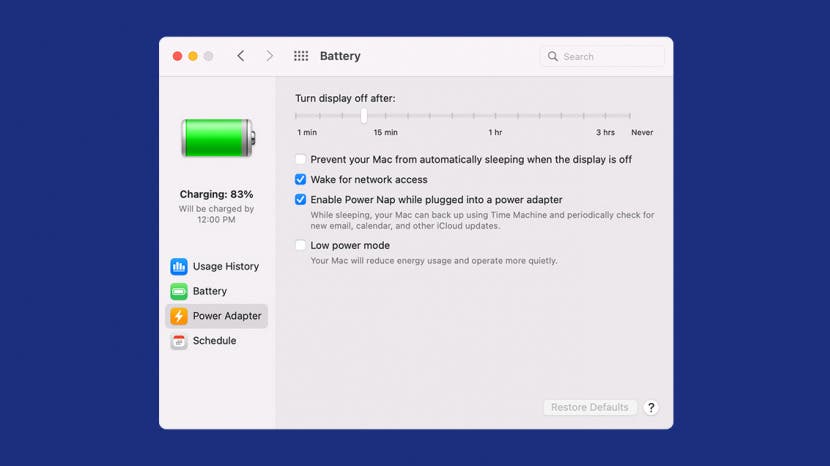The image size is (830, 466).
Task: Select the Power Adapter section
Action: point(216,316)
